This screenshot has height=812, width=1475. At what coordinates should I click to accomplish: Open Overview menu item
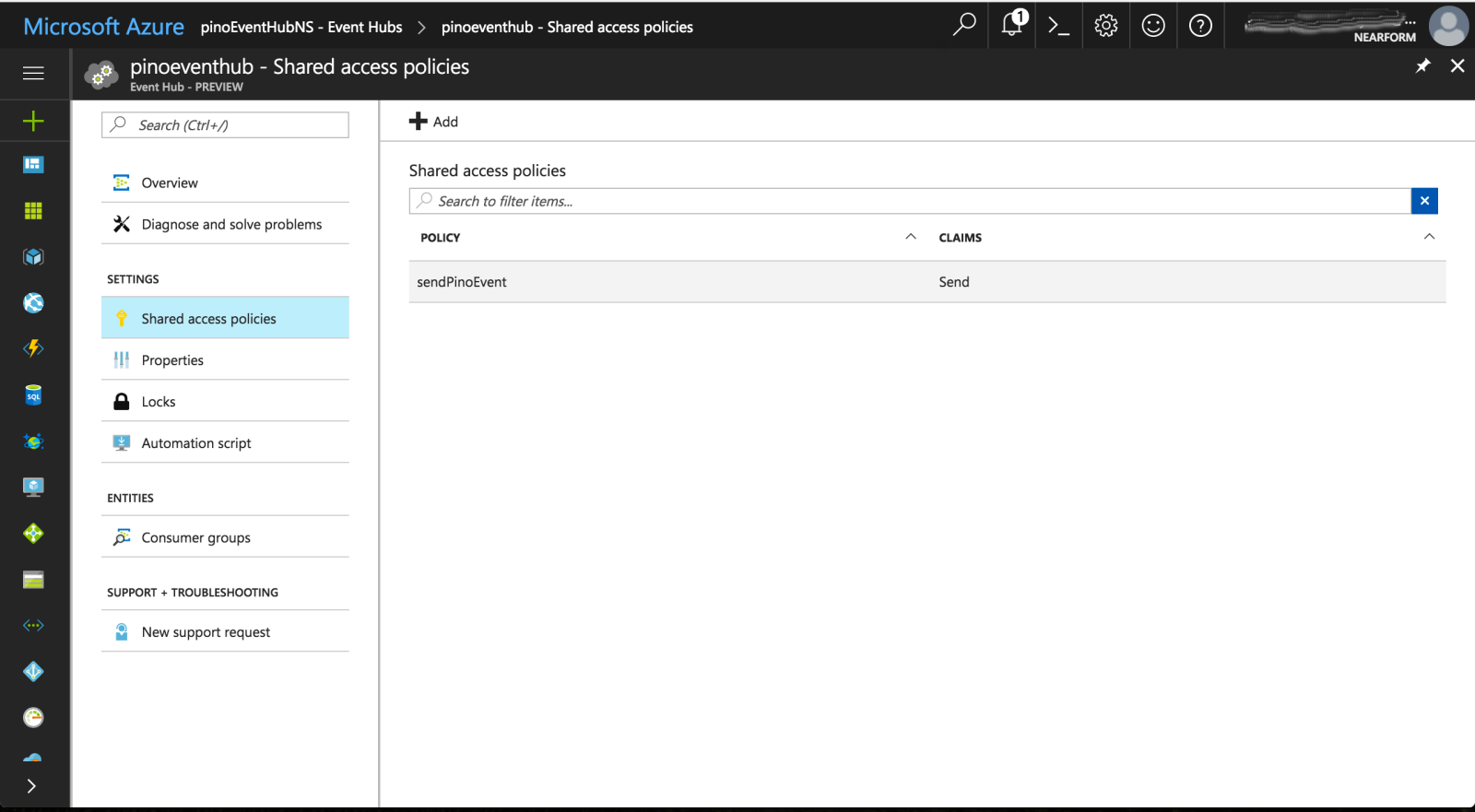[x=225, y=182]
